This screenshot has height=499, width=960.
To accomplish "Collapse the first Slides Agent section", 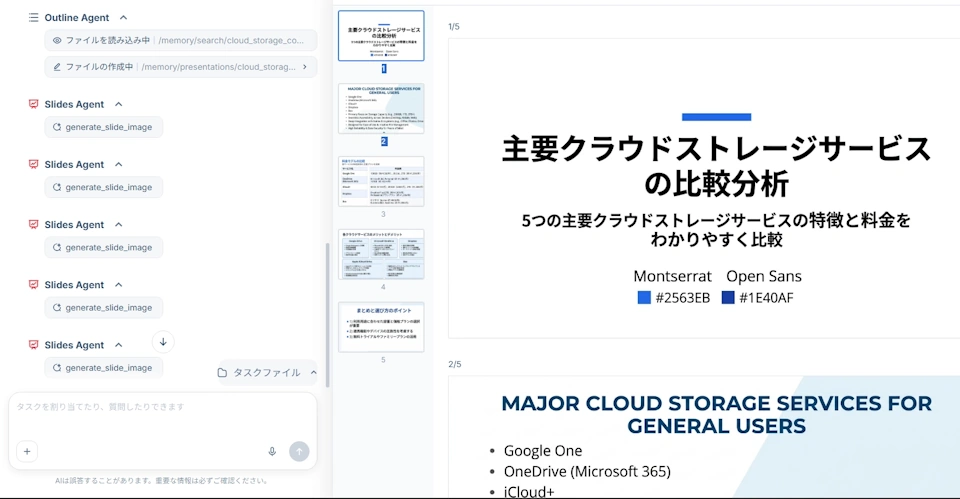I will pos(118,104).
